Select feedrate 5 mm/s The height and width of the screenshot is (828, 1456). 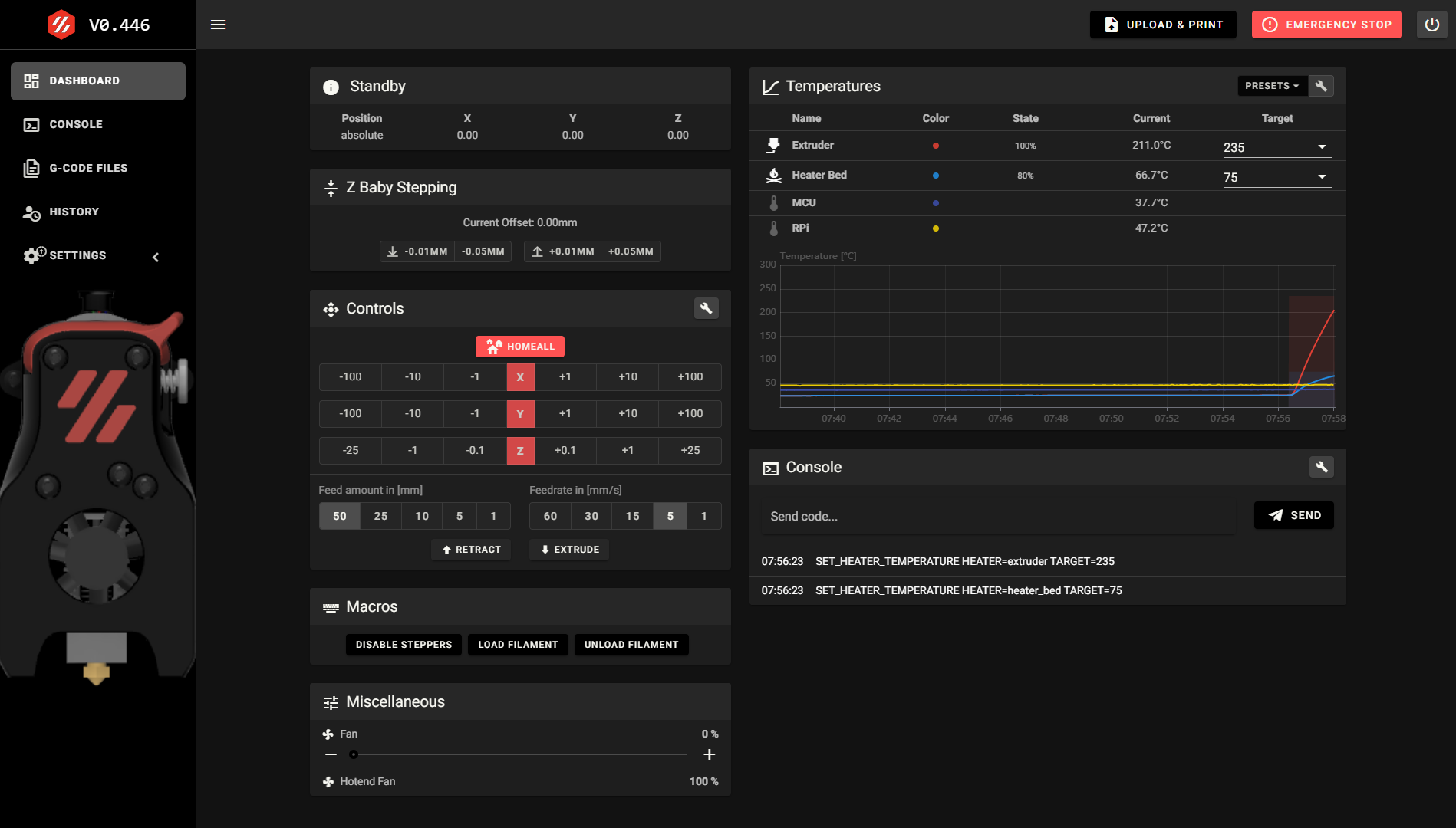pyautogui.click(x=670, y=516)
